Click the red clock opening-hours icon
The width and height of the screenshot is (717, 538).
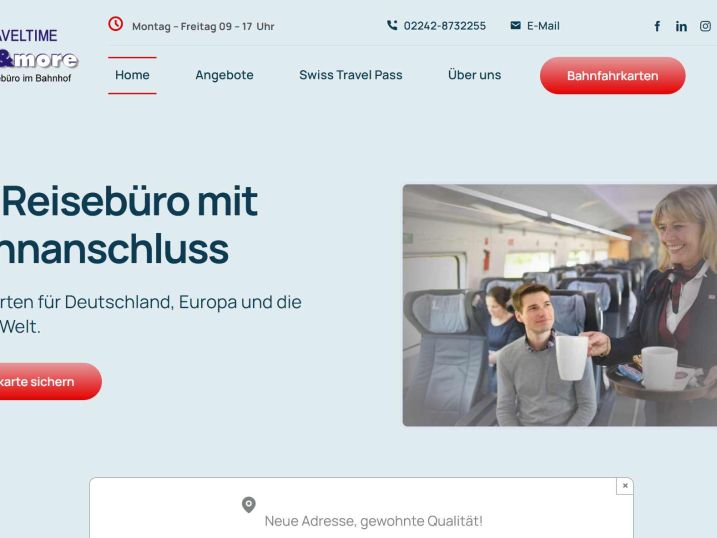pos(116,24)
